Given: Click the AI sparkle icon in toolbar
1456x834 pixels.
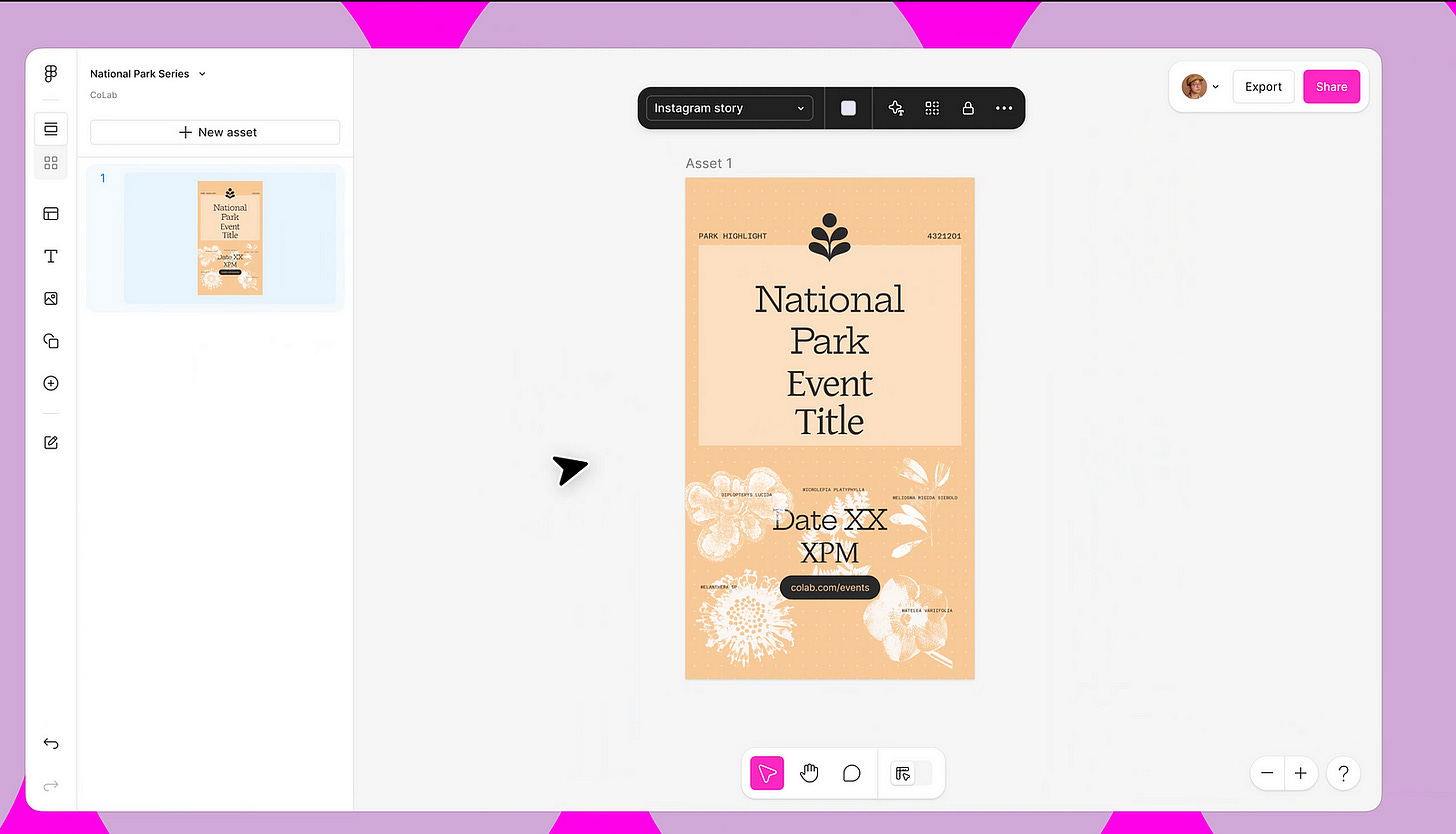Looking at the screenshot, I should tap(896, 108).
